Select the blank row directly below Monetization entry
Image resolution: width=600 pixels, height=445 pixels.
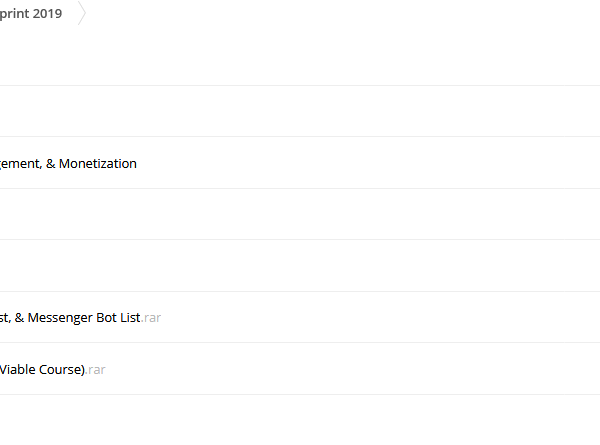pyautogui.click(x=300, y=214)
